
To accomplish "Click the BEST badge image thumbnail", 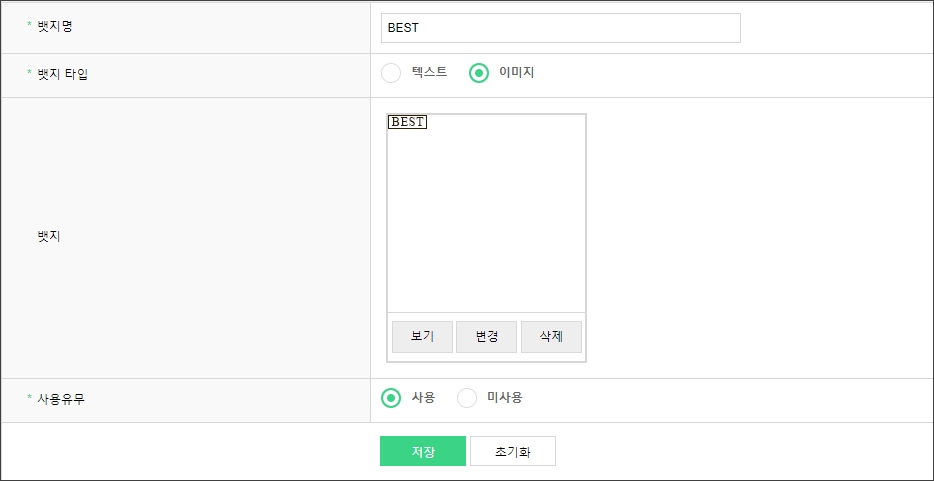I will [x=407, y=122].
